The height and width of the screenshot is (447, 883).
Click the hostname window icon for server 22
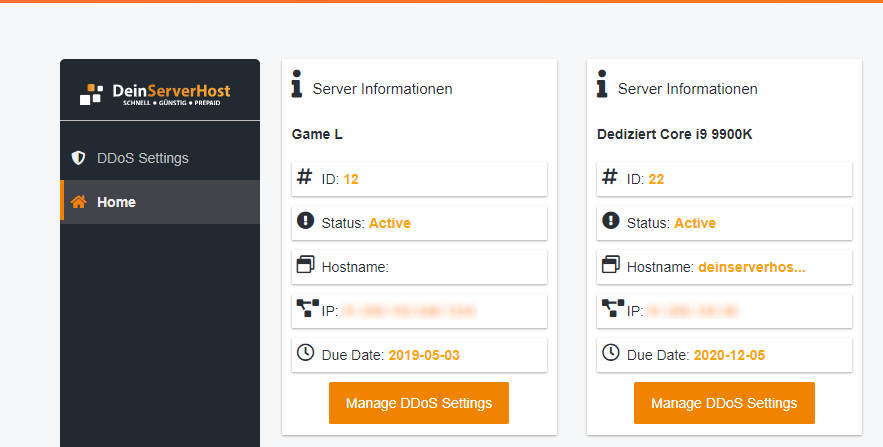611,265
